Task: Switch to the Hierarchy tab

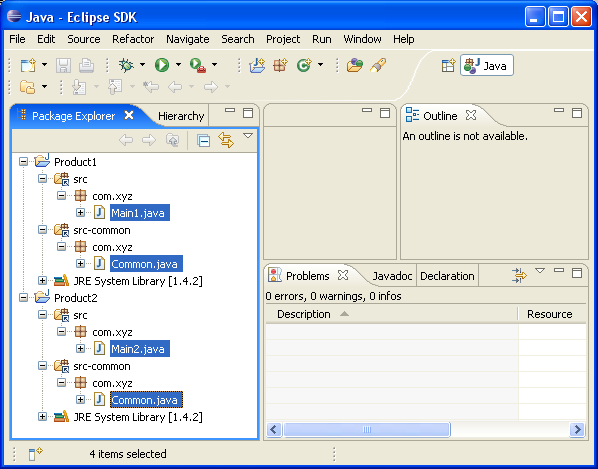Action: tap(181, 116)
